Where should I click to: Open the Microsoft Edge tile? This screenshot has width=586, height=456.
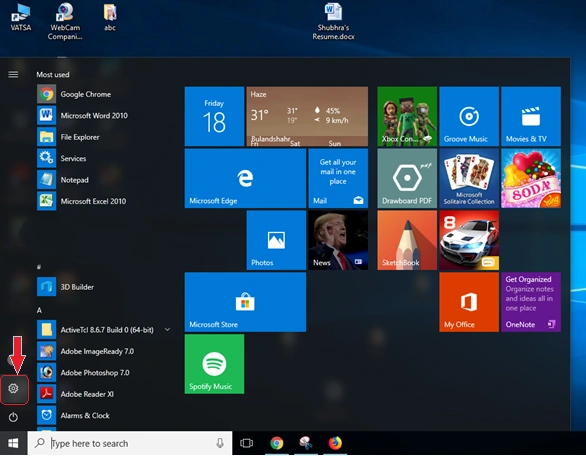pyautogui.click(x=245, y=178)
